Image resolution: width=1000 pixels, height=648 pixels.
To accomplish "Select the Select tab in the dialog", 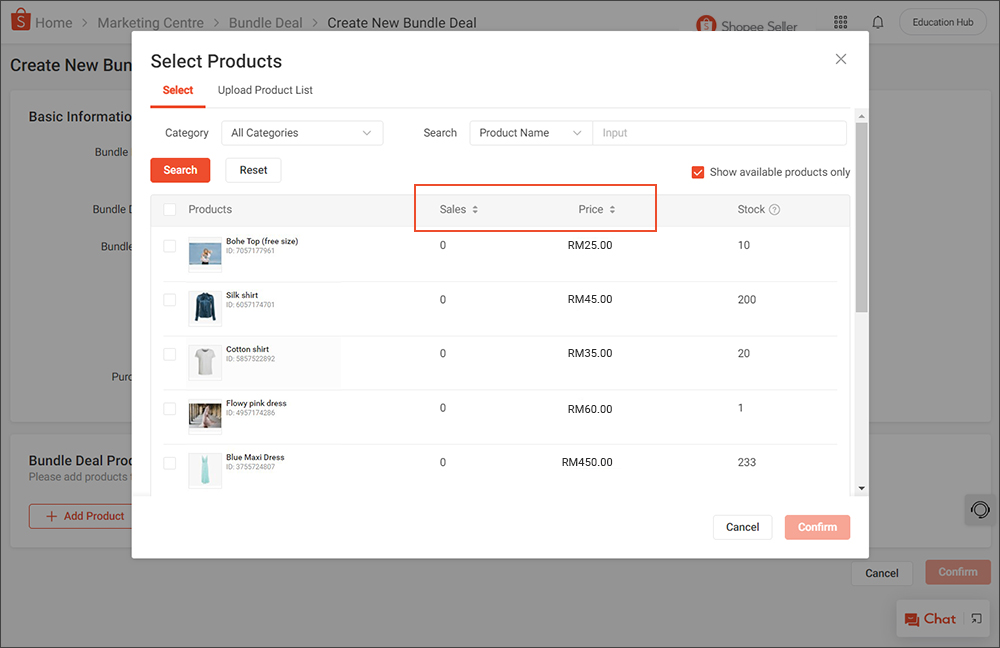I will [x=177, y=89].
